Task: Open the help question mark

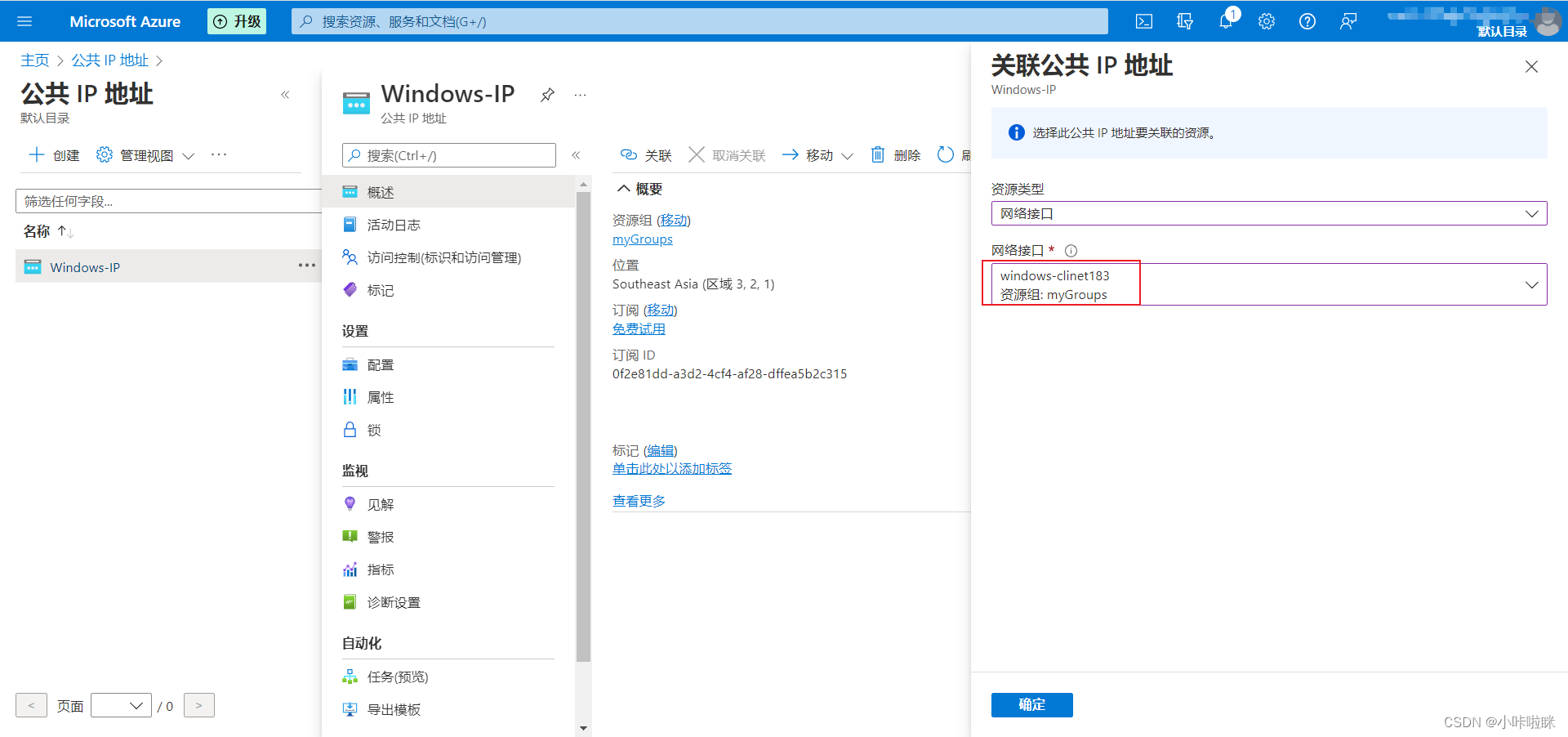Action: point(1307,21)
